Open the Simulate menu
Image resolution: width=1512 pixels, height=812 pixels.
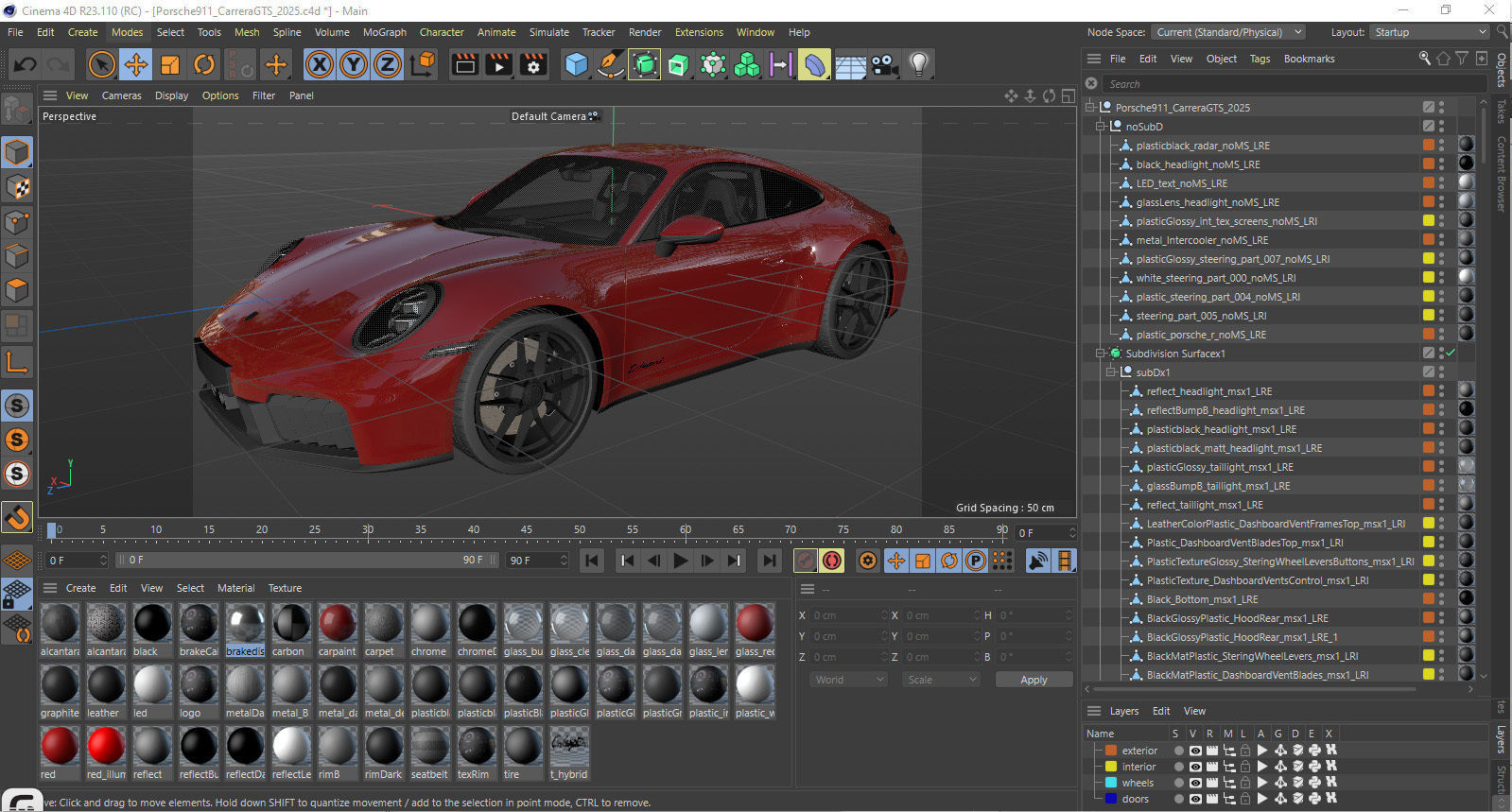[x=549, y=32]
